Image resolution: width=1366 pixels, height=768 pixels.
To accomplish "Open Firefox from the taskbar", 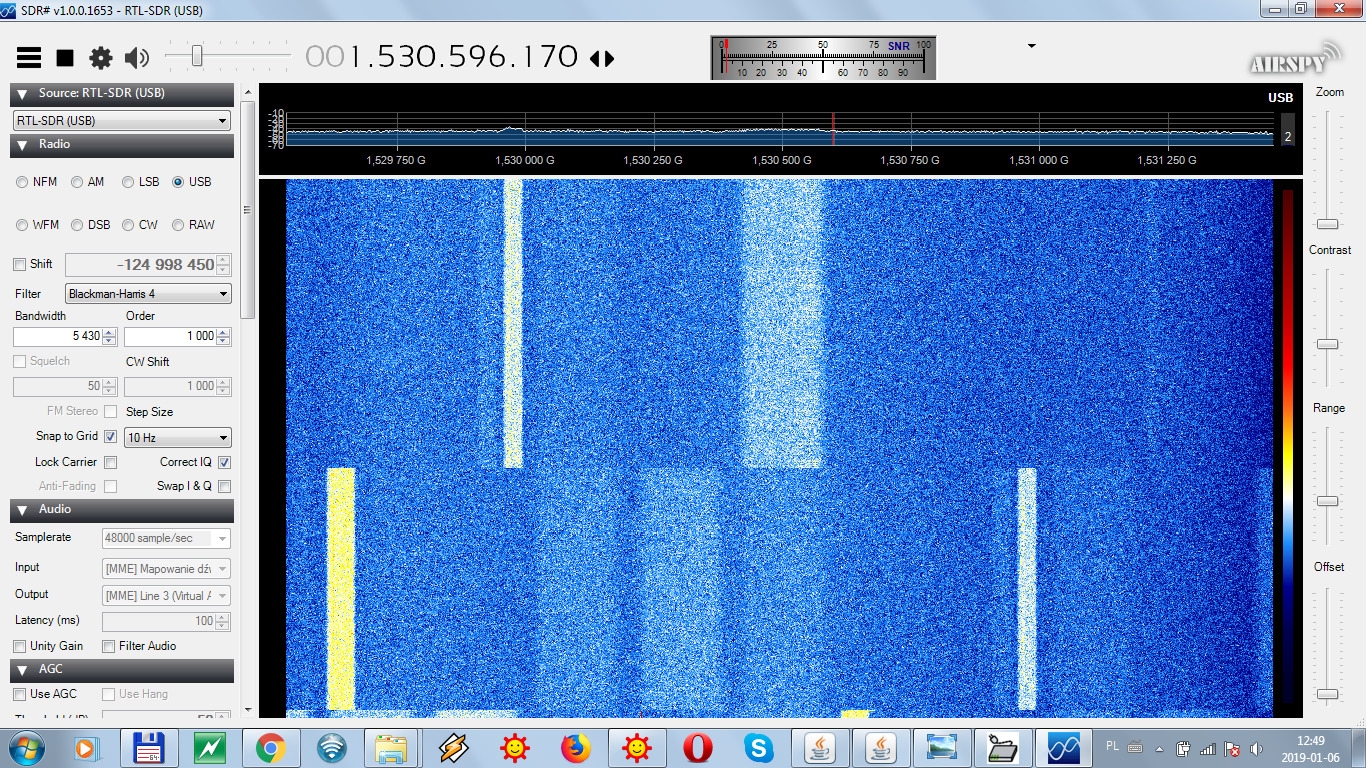I will (575, 748).
